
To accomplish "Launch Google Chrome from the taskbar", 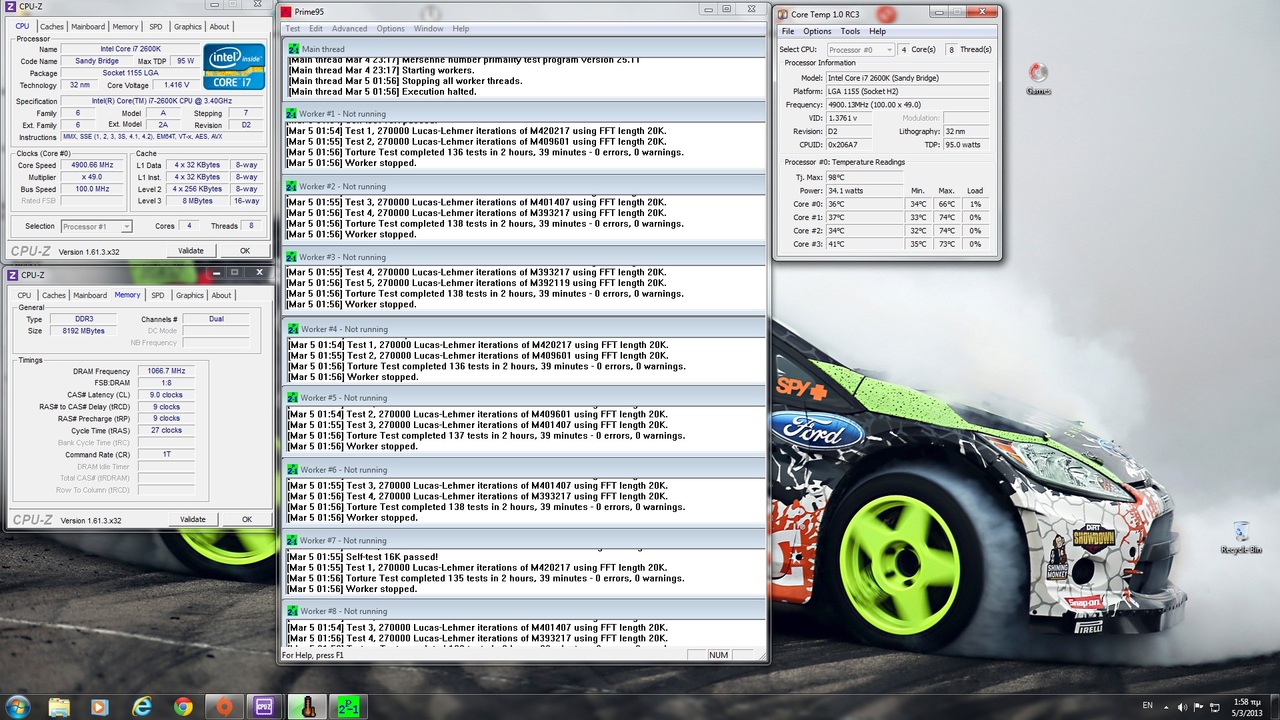I will pos(183,707).
